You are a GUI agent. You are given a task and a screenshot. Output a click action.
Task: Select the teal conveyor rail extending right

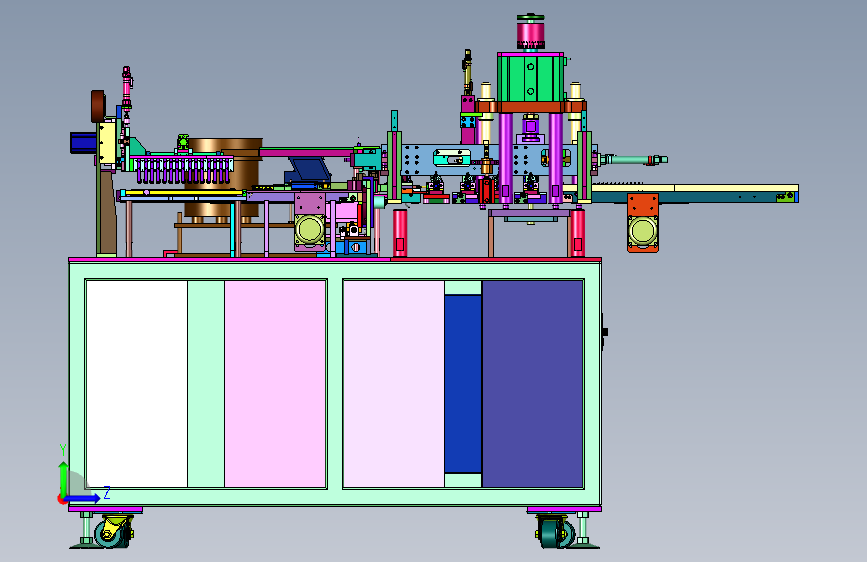click(694, 197)
